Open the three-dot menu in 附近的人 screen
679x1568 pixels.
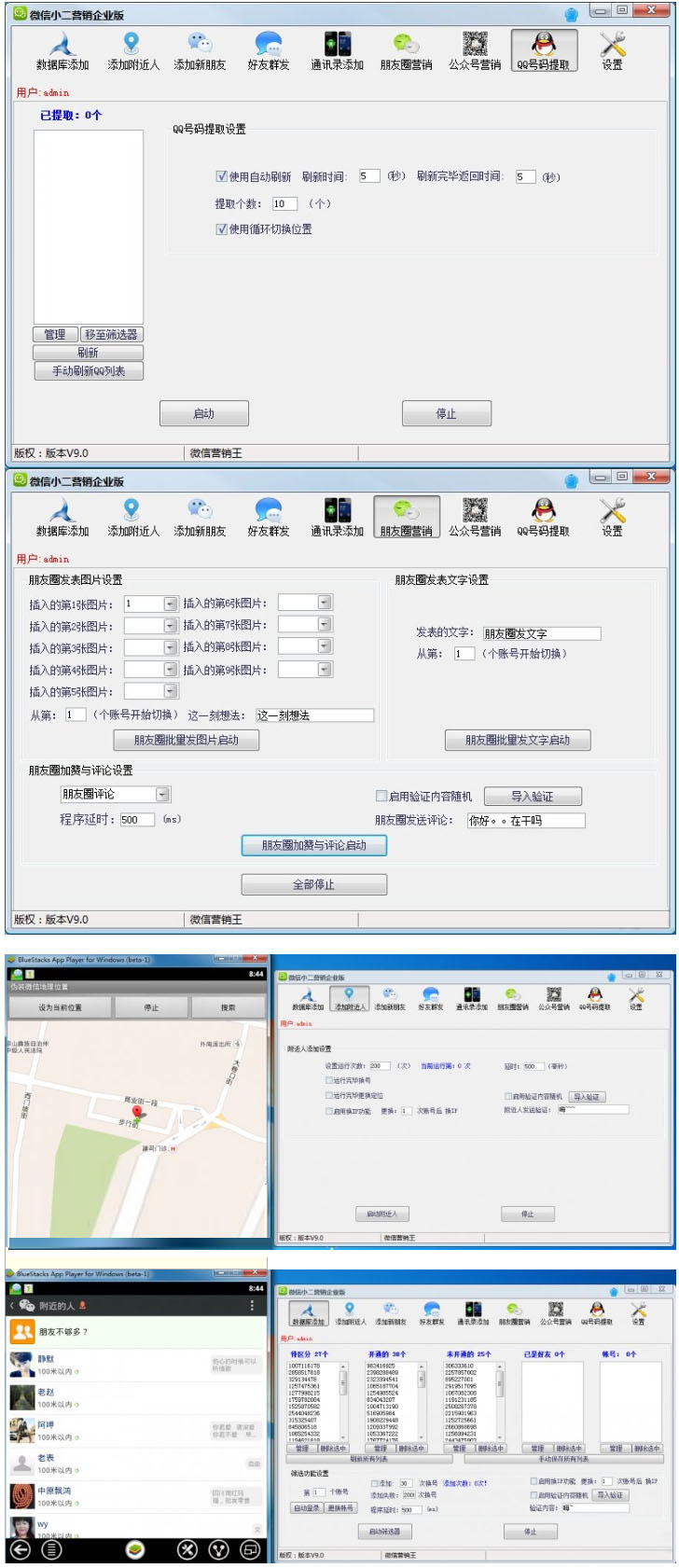(252, 1305)
